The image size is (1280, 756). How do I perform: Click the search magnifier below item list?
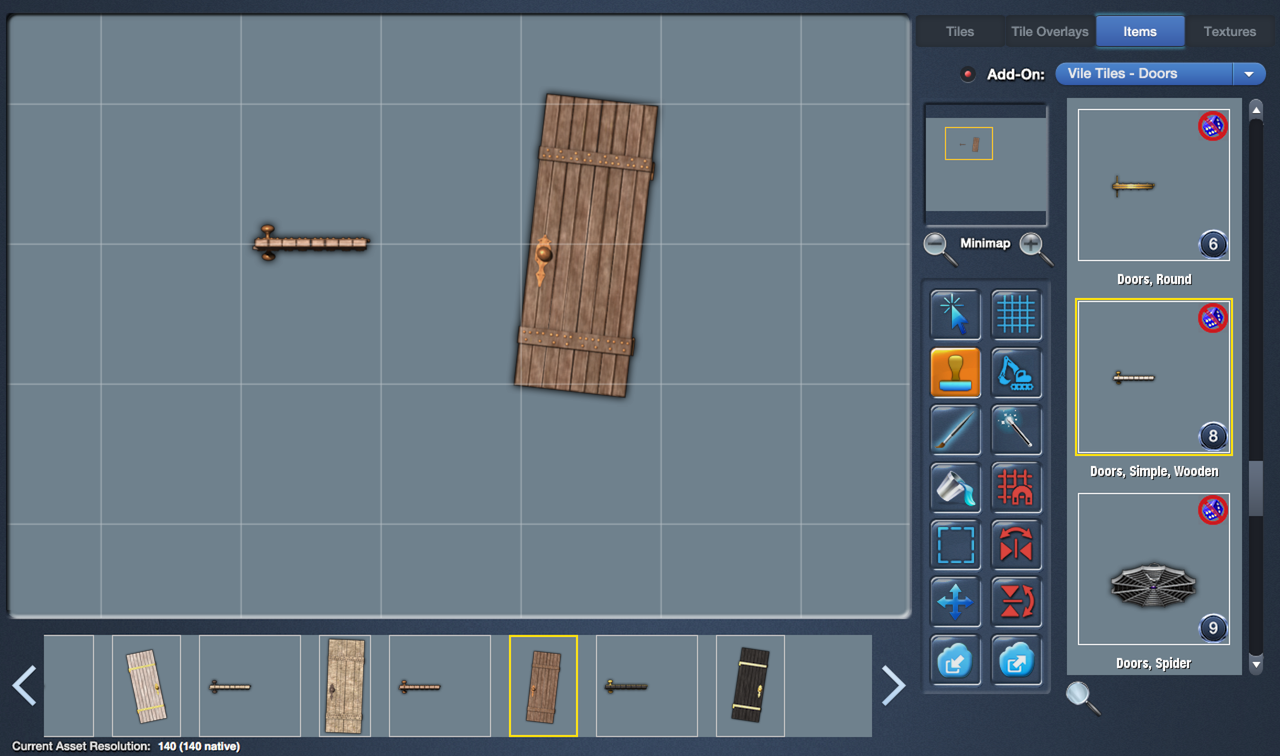(x=1082, y=697)
